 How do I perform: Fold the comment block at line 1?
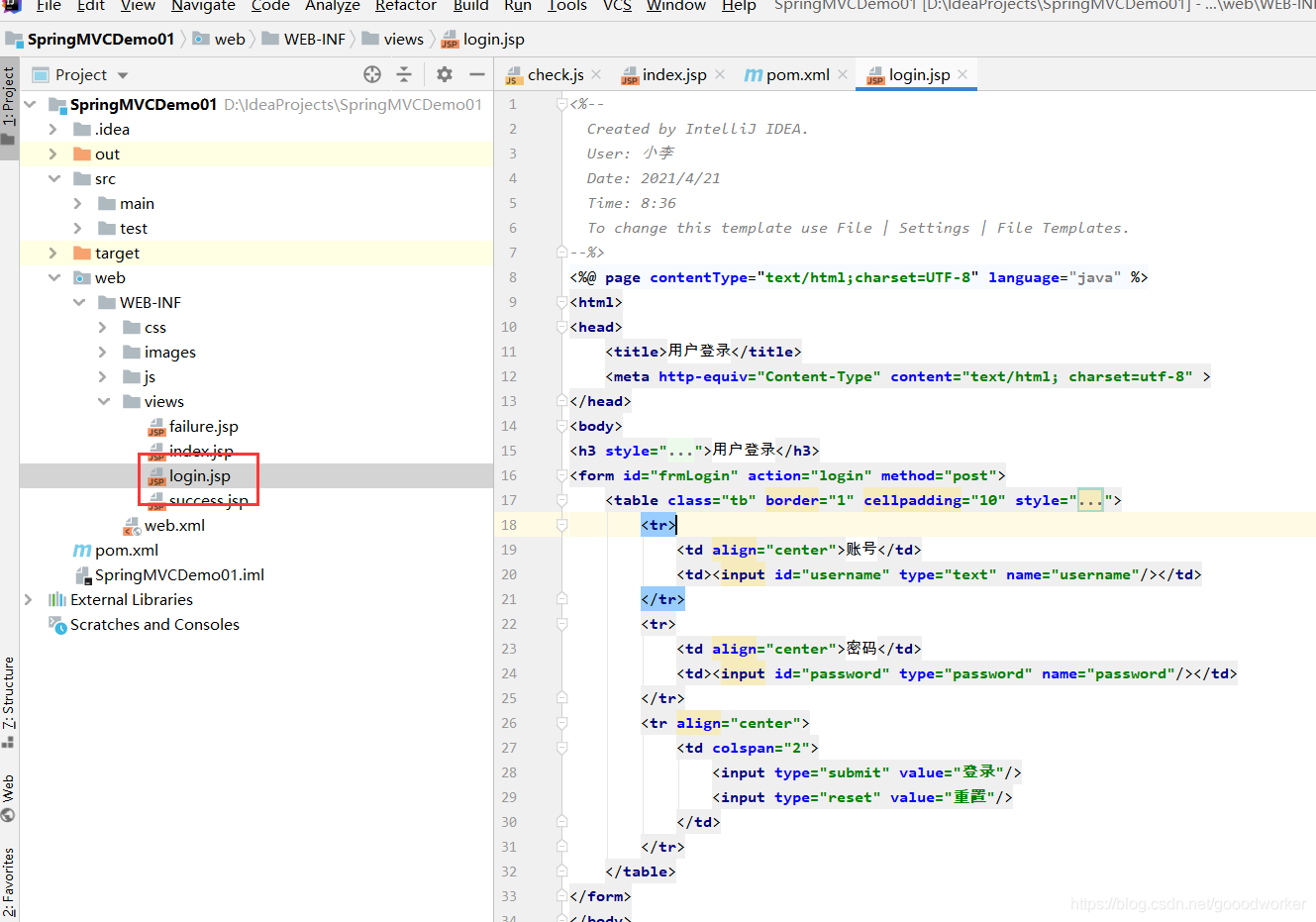[x=561, y=104]
